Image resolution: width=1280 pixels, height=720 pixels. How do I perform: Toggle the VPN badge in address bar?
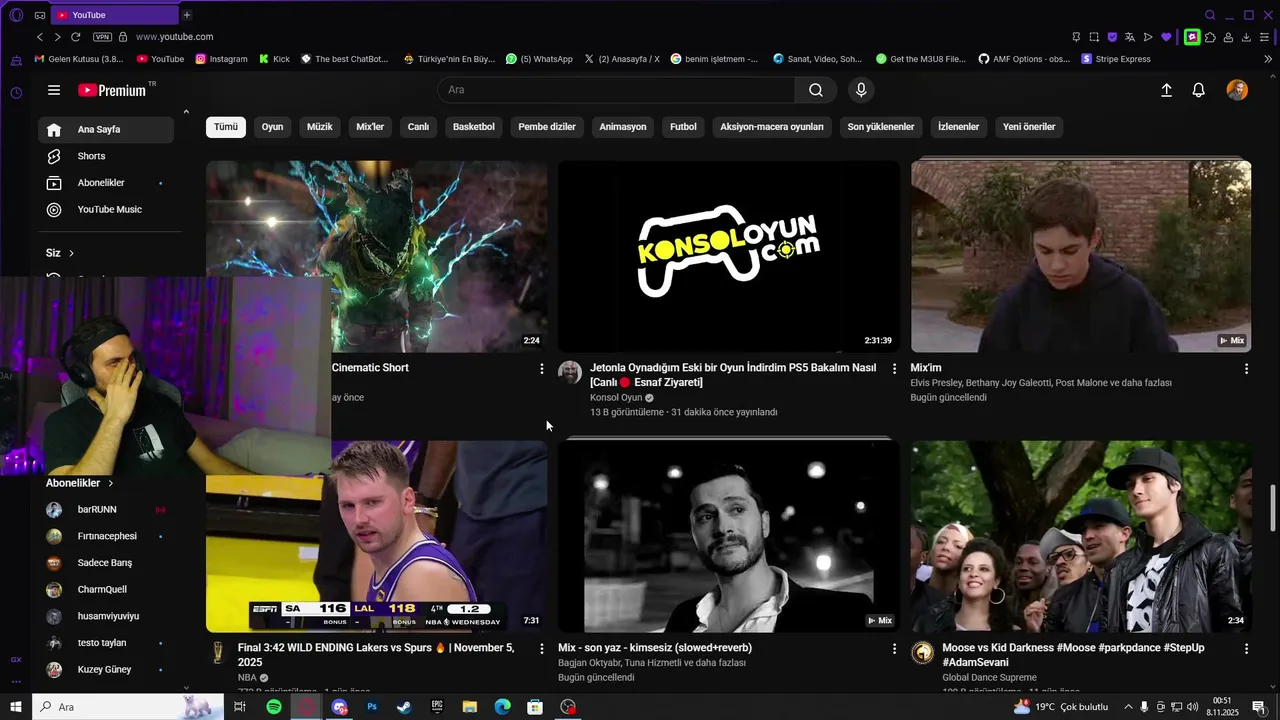click(x=102, y=37)
